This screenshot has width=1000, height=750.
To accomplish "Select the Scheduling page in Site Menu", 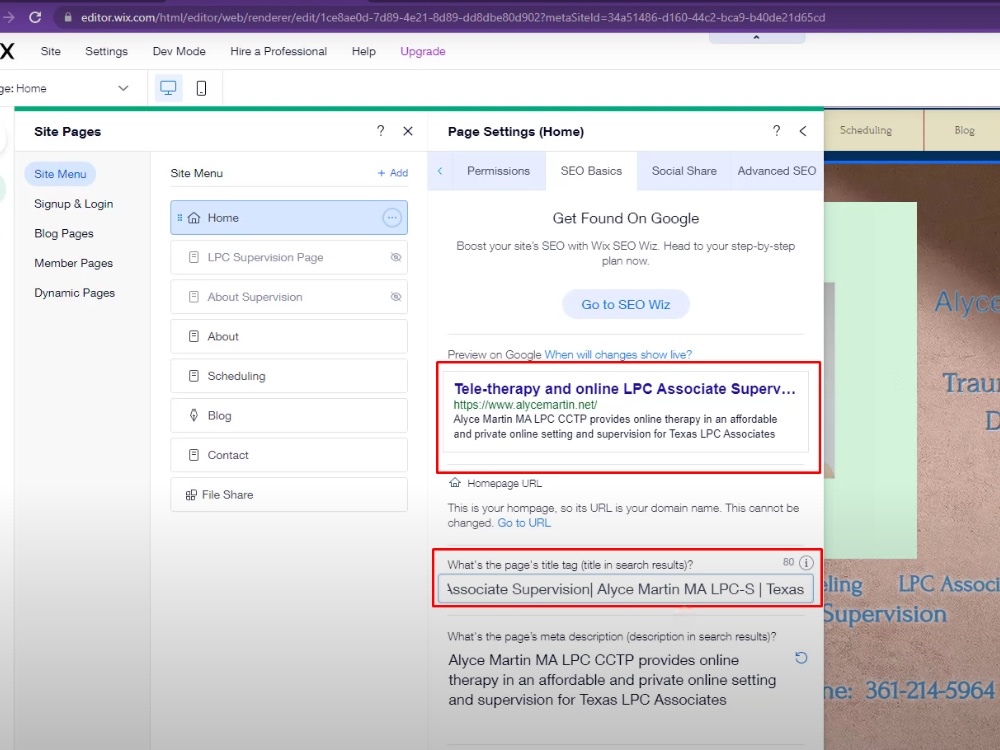I will tap(289, 376).
